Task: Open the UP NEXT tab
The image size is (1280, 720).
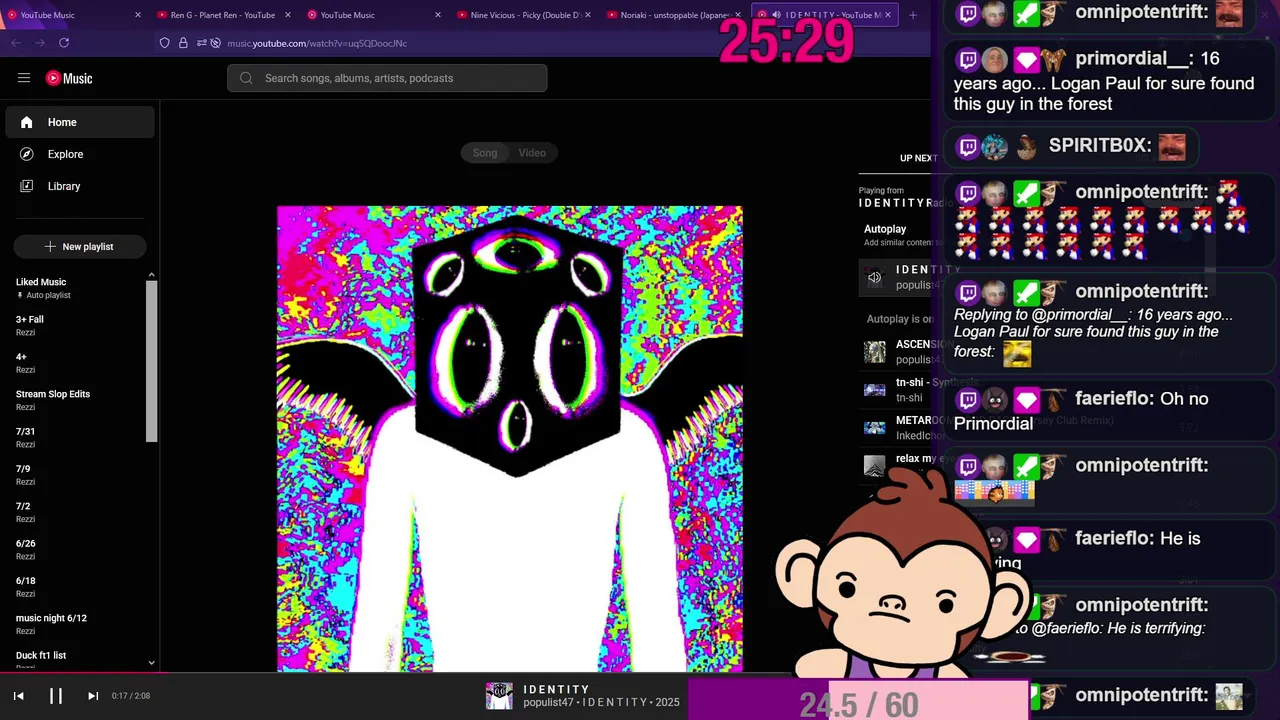Action: point(917,158)
